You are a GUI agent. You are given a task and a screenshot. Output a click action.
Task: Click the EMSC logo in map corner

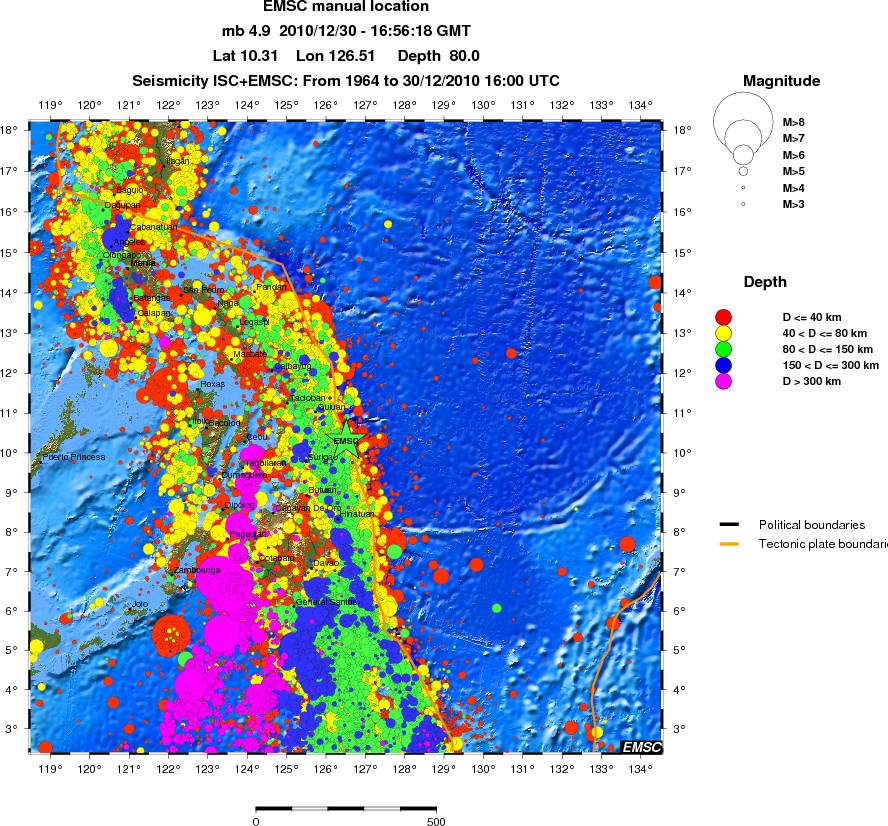(642, 747)
